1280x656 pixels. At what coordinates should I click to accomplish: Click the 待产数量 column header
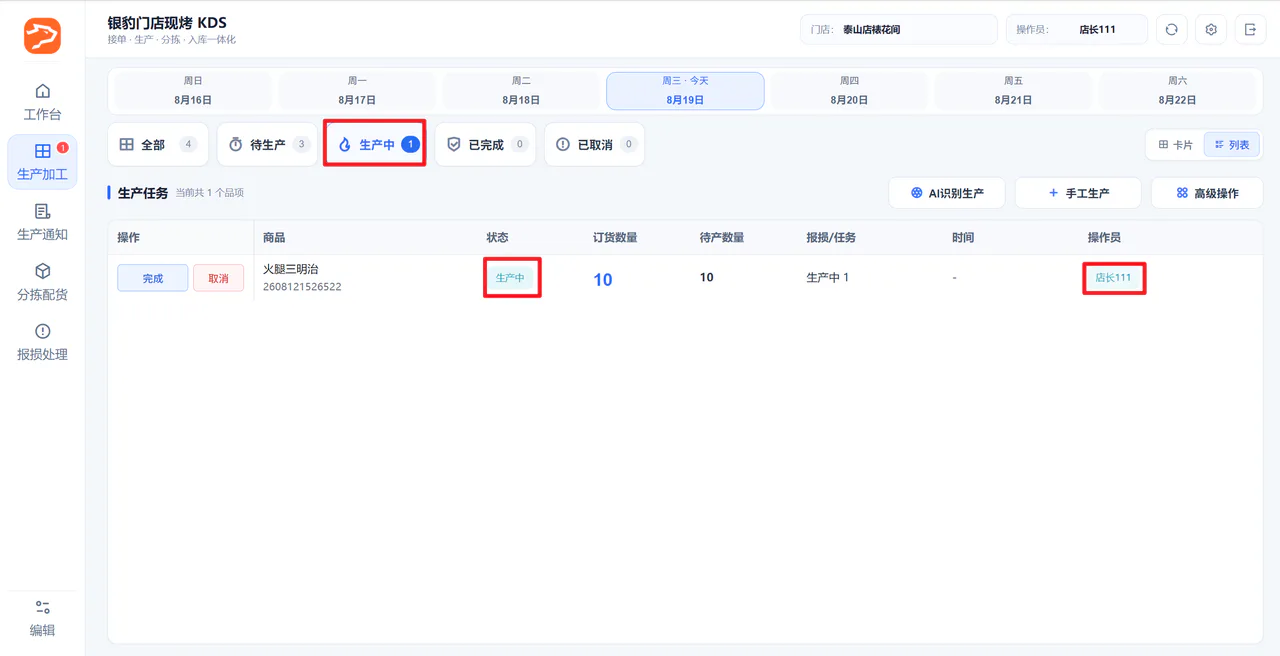pos(722,238)
